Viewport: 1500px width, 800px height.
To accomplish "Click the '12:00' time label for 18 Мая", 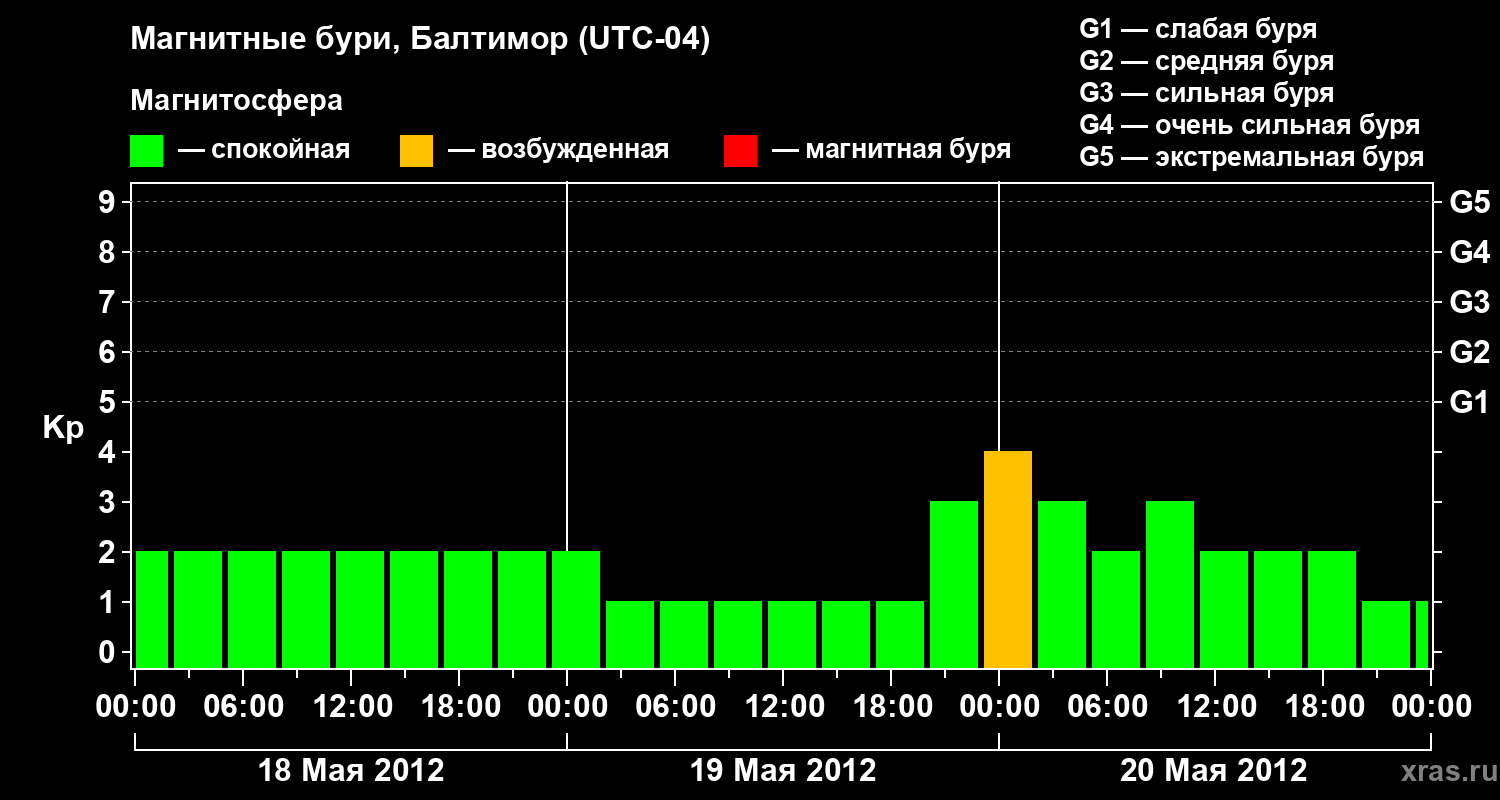I will tap(352, 707).
